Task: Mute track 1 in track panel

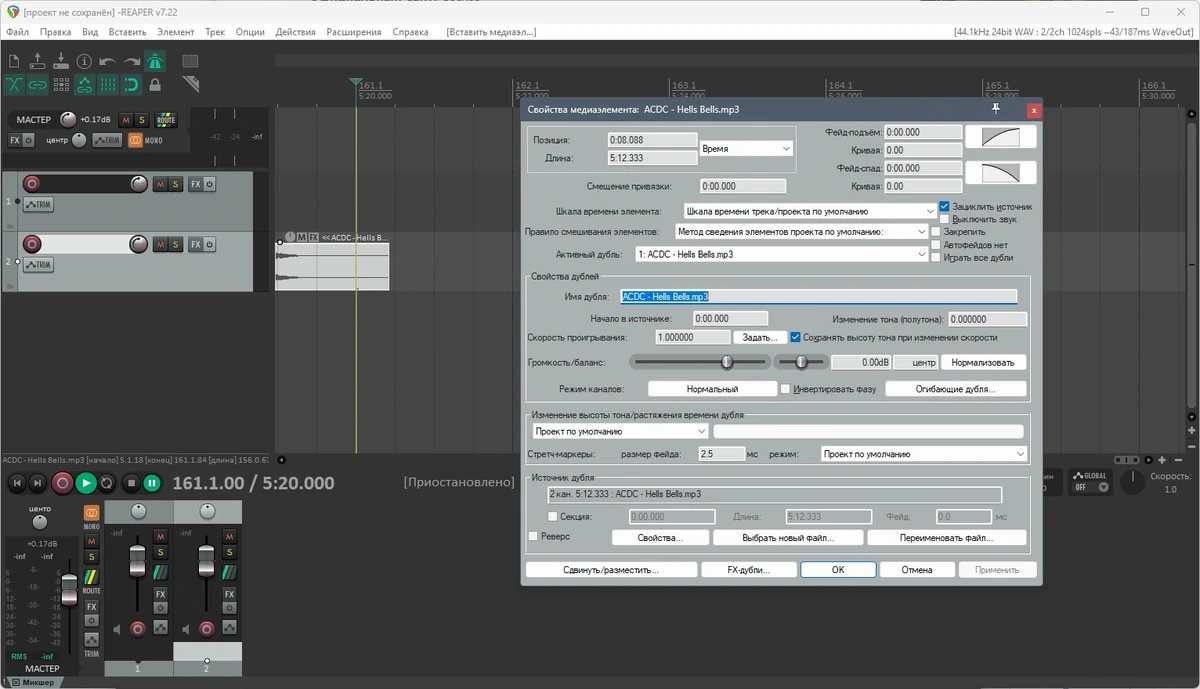Action: click(159, 184)
